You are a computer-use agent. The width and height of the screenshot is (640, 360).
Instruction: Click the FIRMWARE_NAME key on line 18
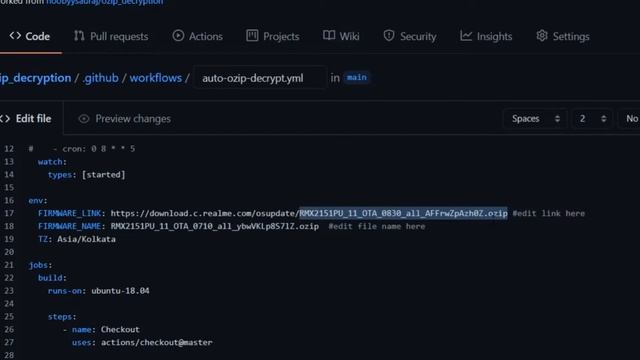pos(69,227)
